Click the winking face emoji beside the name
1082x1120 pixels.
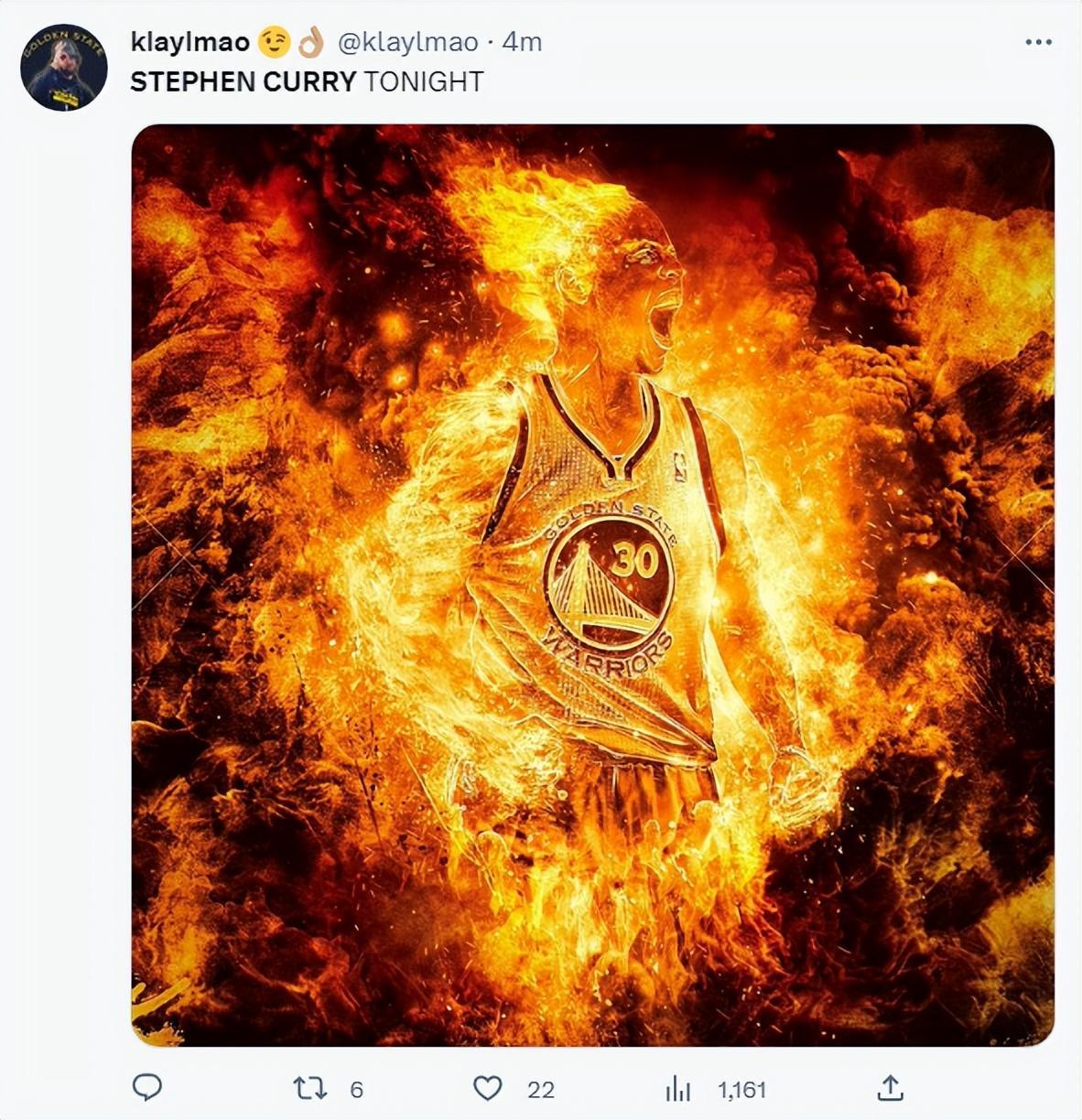(274, 42)
